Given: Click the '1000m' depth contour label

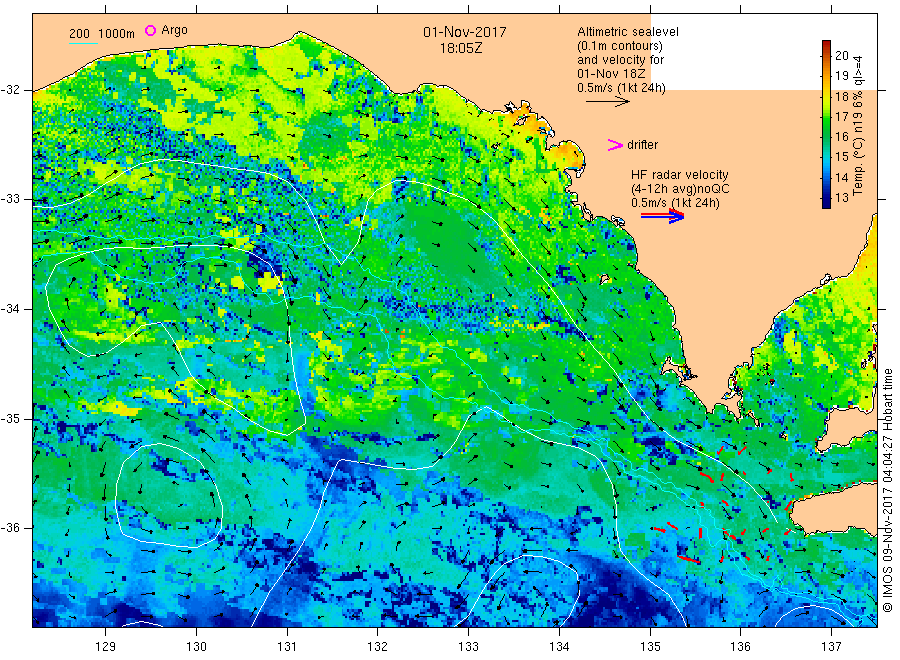Looking at the screenshot, I should (116, 34).
